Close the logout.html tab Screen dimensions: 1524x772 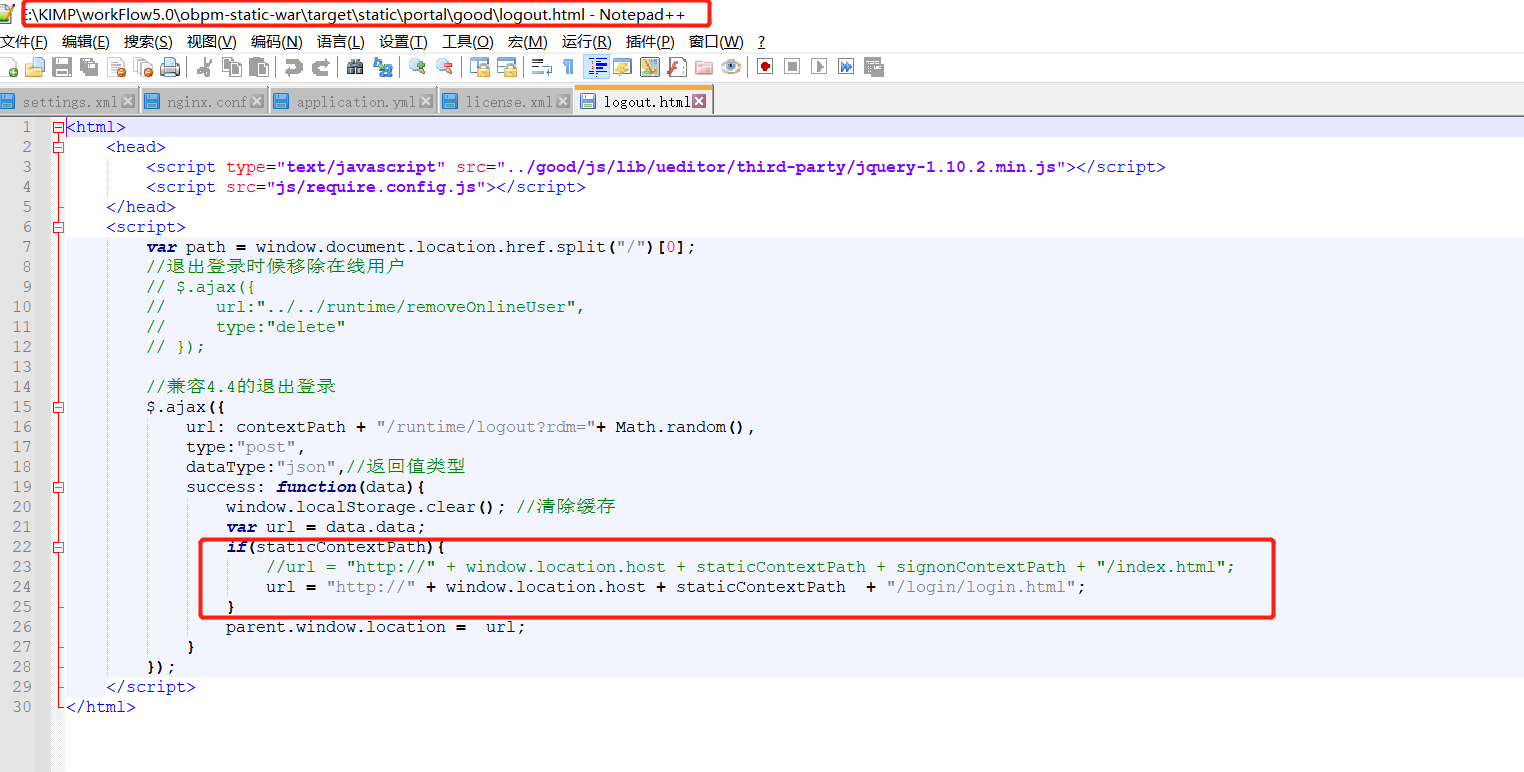699,101
